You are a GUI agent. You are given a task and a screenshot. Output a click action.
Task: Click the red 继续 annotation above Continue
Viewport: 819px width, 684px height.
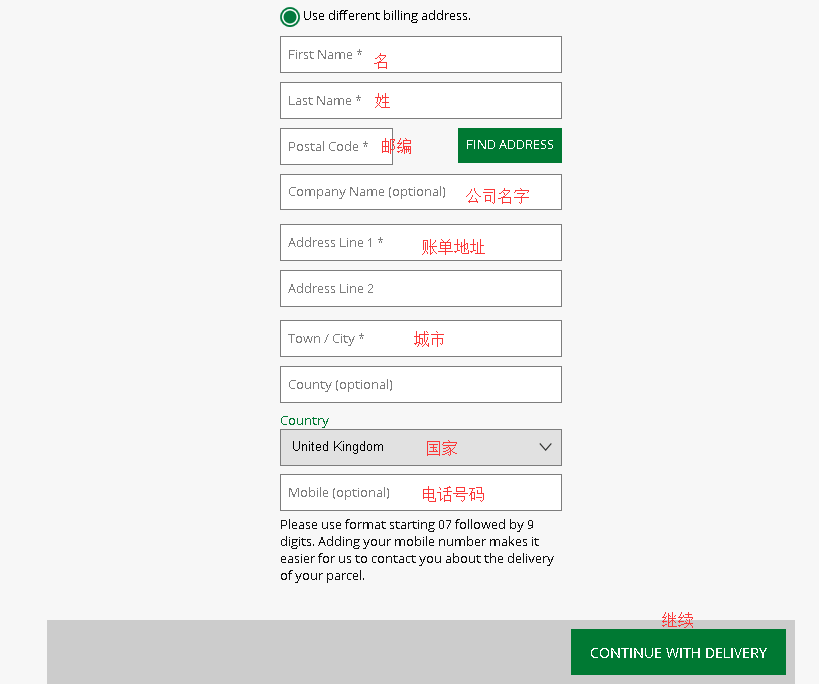tap(677, 621)
